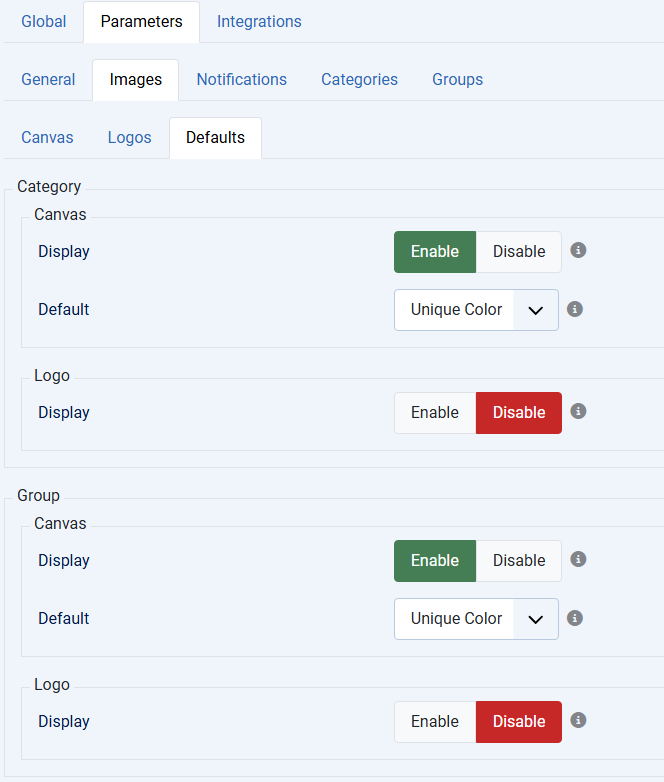This screenshot has height=782, width=664.
Task: Enable Group Logo display
Action: click(x=435, y=722)
